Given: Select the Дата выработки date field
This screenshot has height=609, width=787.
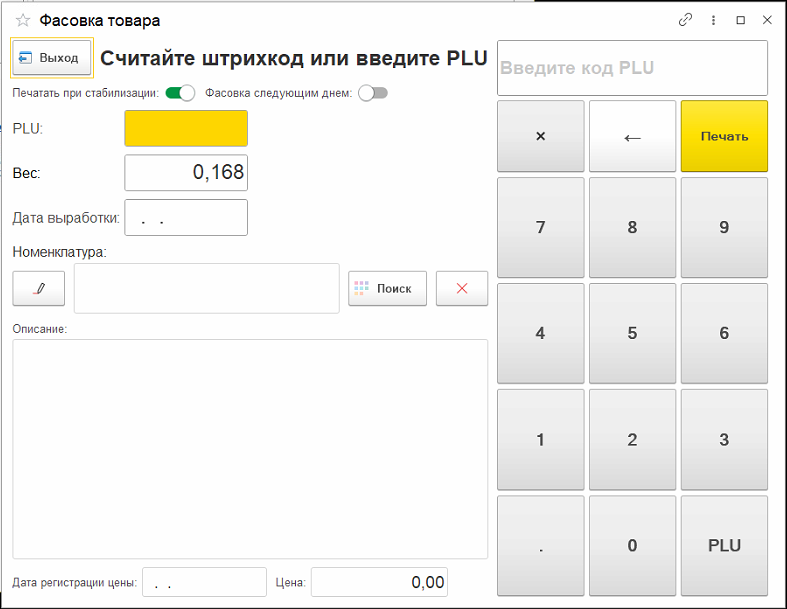Looking at the screenshot, I should [186, 217].
